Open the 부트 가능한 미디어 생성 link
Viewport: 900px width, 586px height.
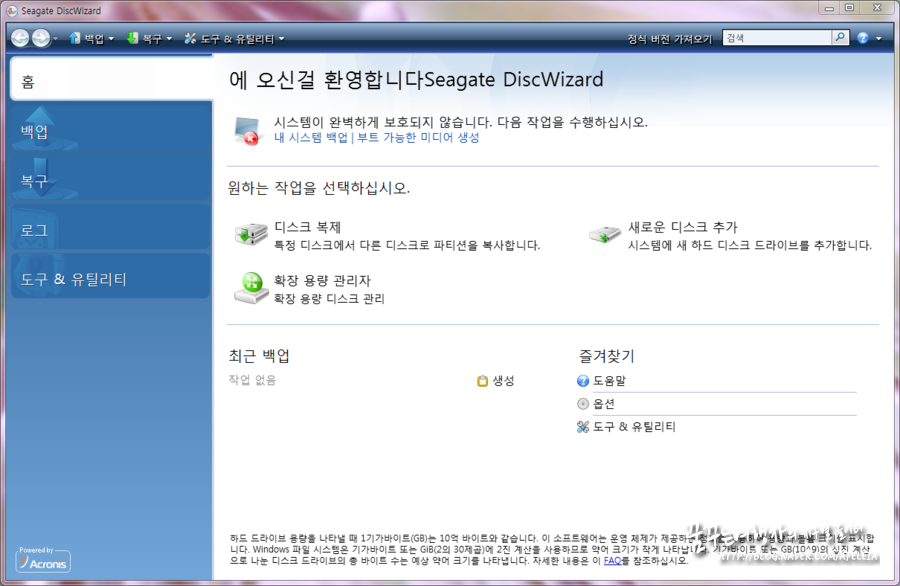pyautogui.click(x=418, y=138)
